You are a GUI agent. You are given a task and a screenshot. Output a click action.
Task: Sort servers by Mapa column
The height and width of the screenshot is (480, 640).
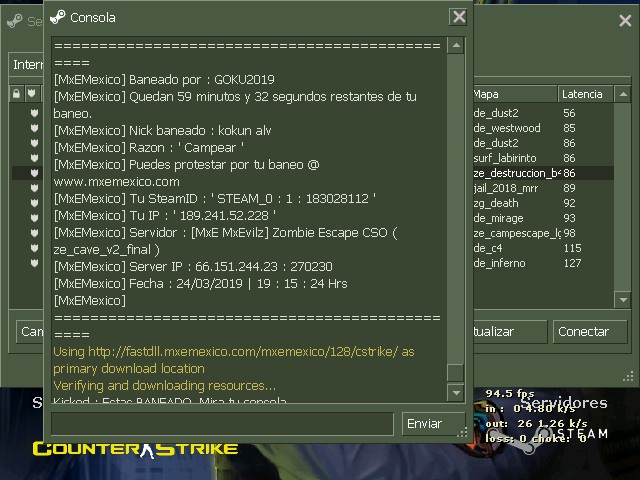(515, 94)
